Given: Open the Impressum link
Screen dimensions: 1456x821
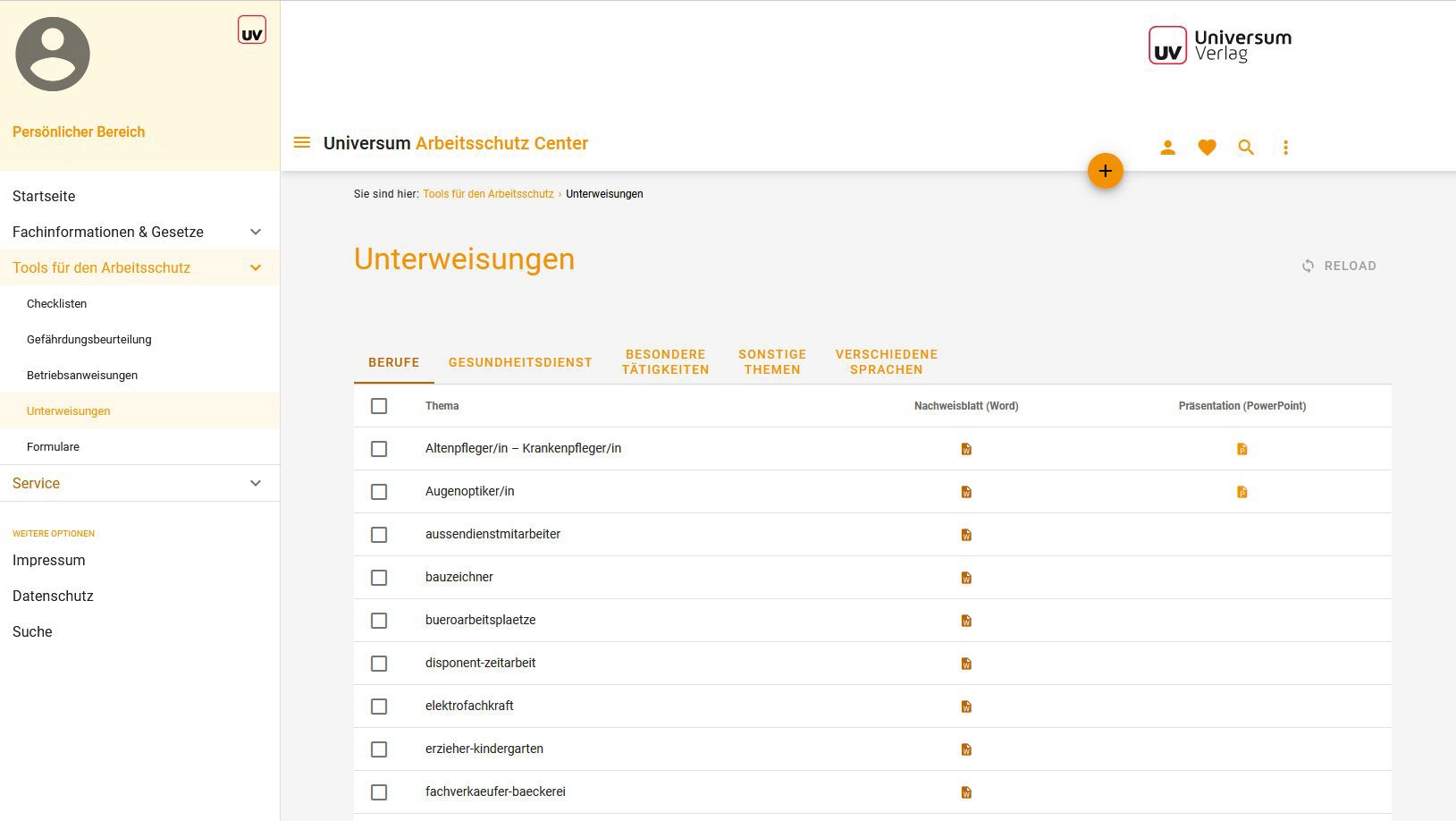Looking at the screenshot, I should [49, 560].
